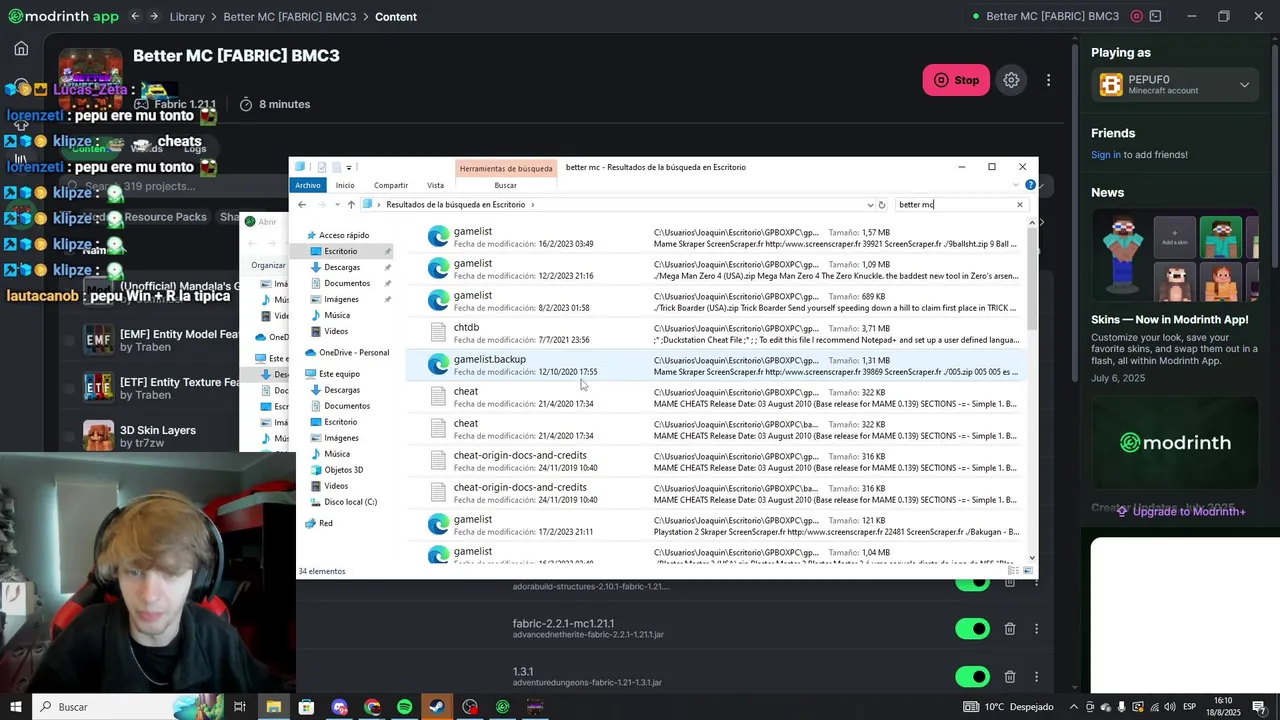Disable the adorabuild-structures mod toggle

pos(972,584)
